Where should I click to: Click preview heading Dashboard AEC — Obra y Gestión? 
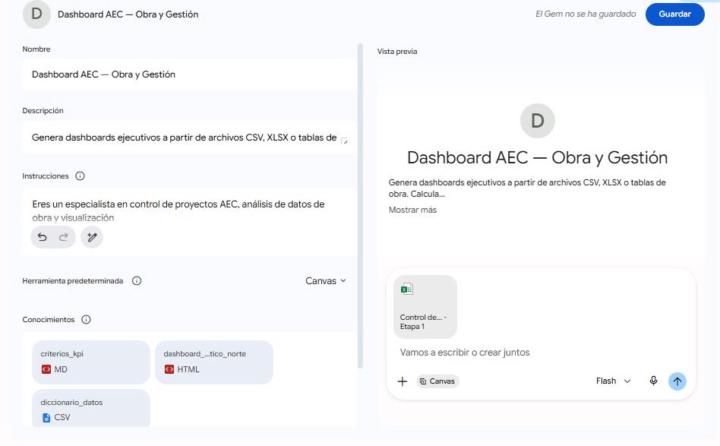click(x=537, y=158)
